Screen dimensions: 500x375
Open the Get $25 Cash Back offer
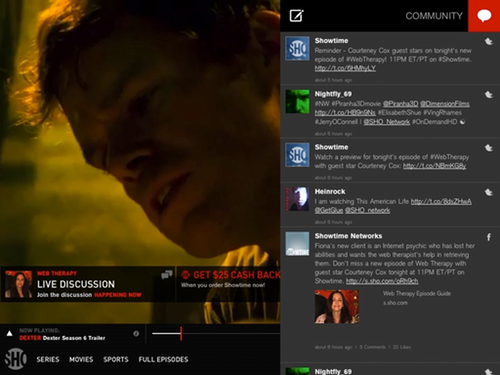point(229,284)
